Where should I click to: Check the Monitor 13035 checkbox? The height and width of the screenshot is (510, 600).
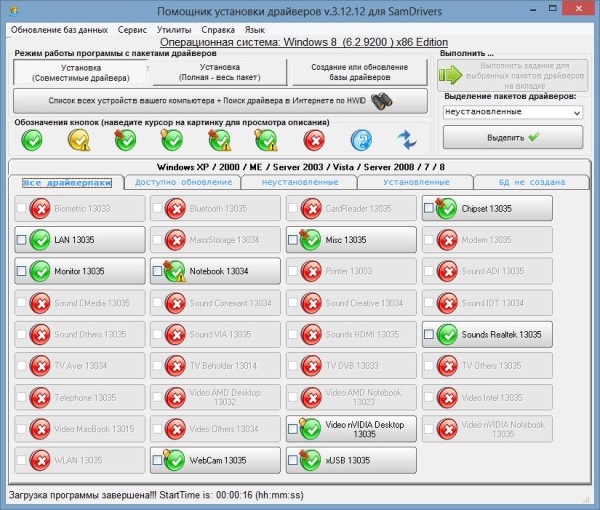22,271
